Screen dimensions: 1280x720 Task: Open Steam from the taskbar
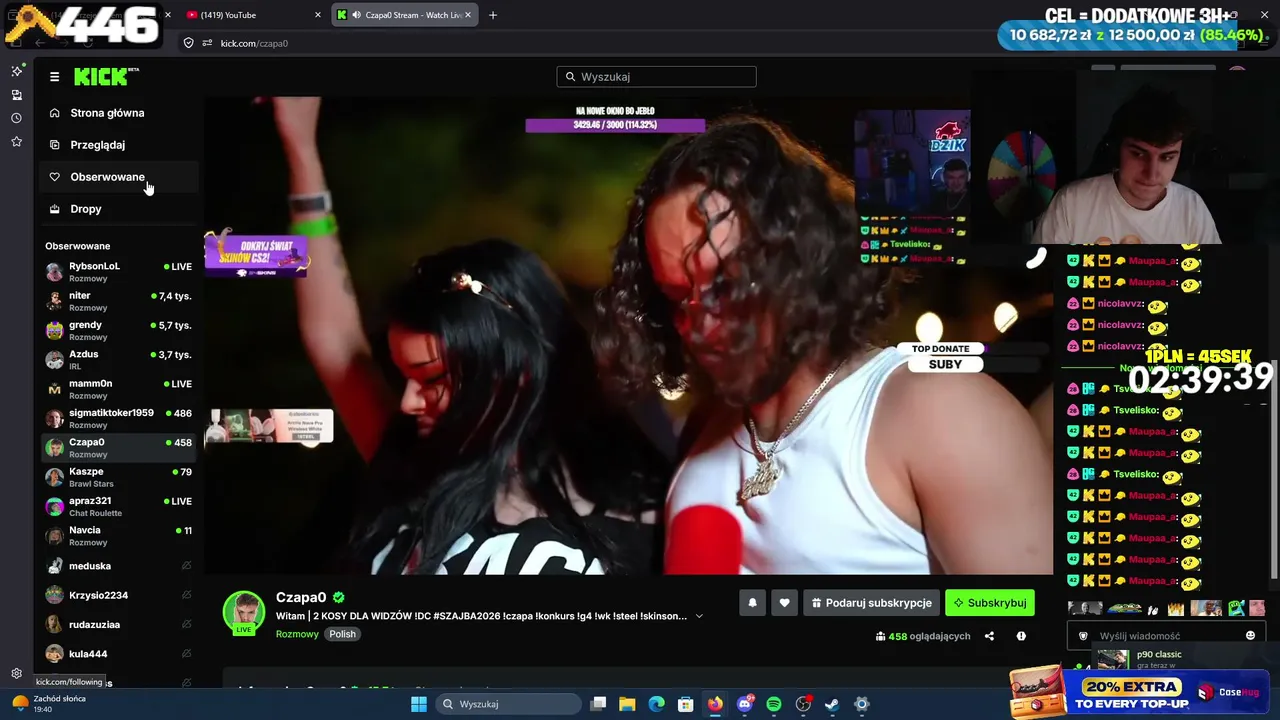coord(832,704)
